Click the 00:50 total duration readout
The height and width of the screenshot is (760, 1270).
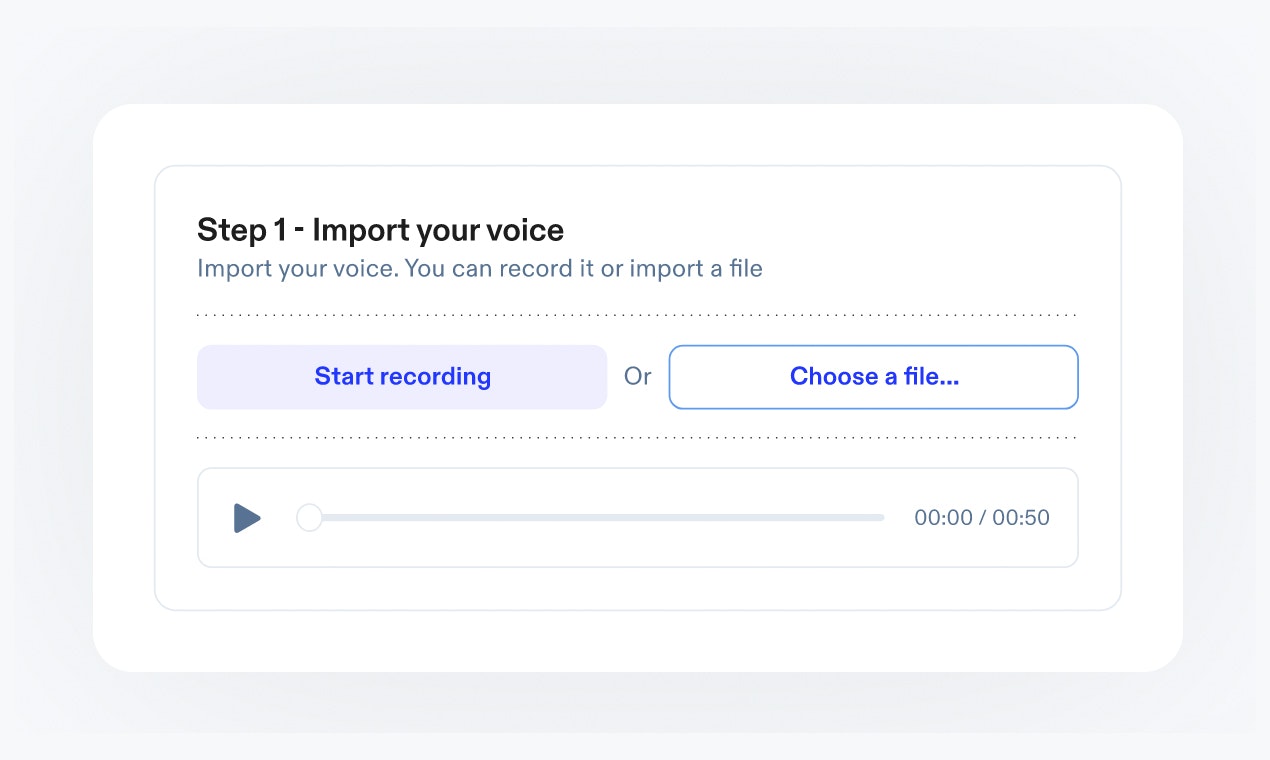tap(1021, 518)
